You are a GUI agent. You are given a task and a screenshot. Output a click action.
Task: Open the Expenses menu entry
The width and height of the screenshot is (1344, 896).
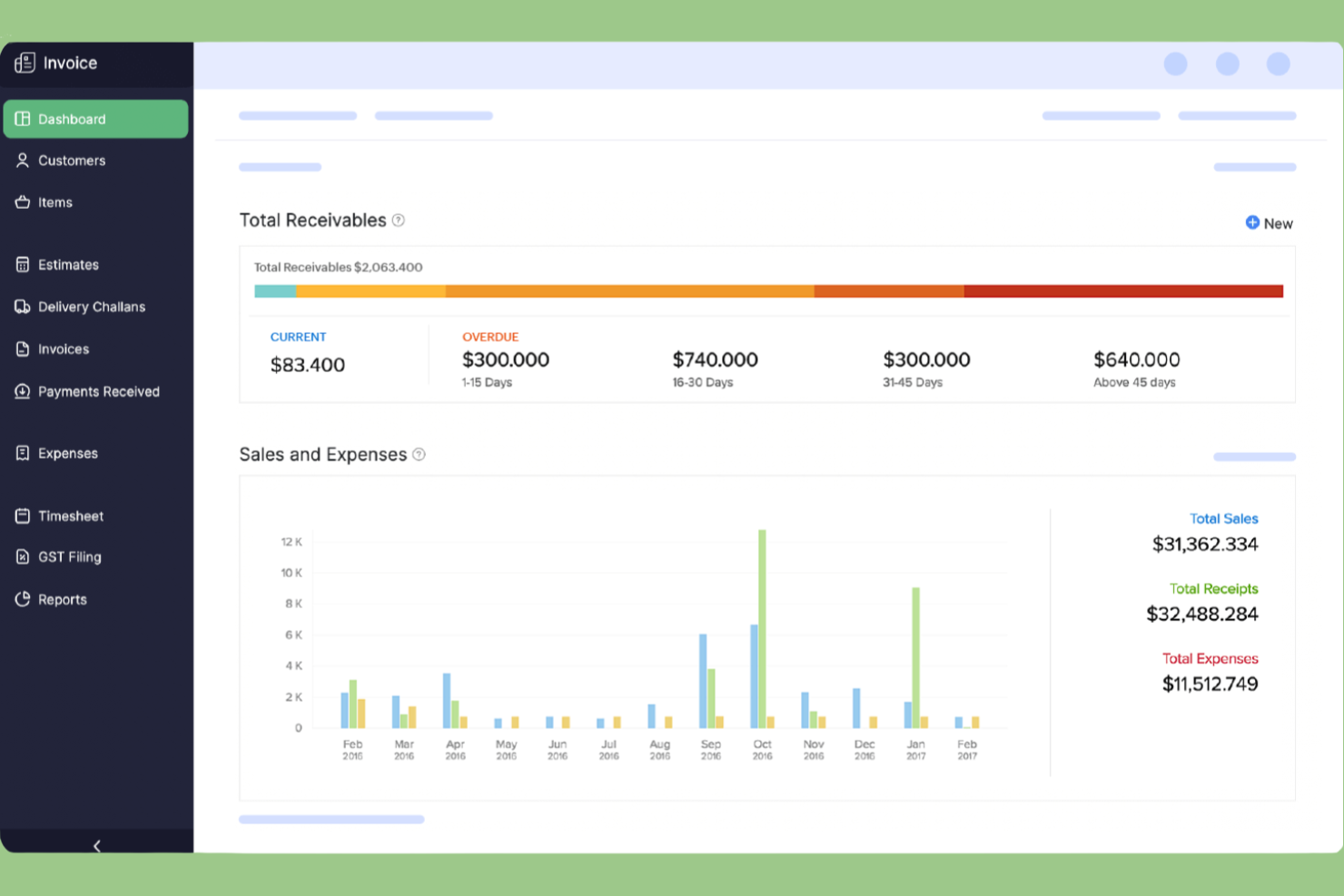[x=67, y=453]
